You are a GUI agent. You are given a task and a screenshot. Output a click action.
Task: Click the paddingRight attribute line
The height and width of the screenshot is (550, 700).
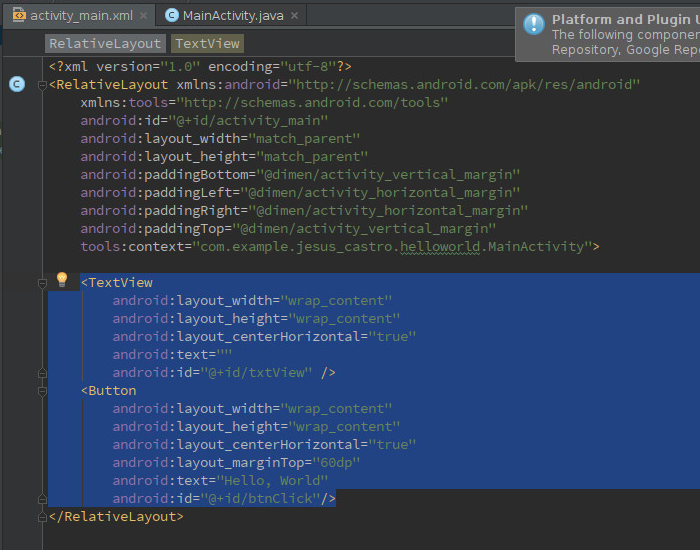pyautogui.click(x=304, y=210)
